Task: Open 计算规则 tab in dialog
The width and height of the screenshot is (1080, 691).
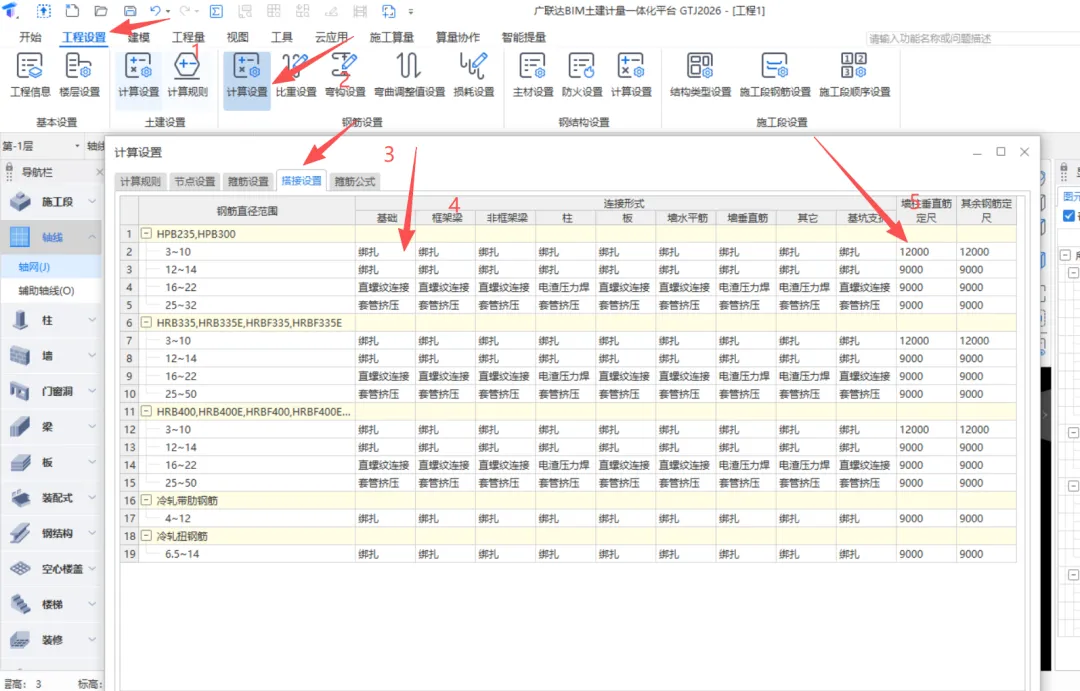Action: pyautogui.click(x=140, y=181)
